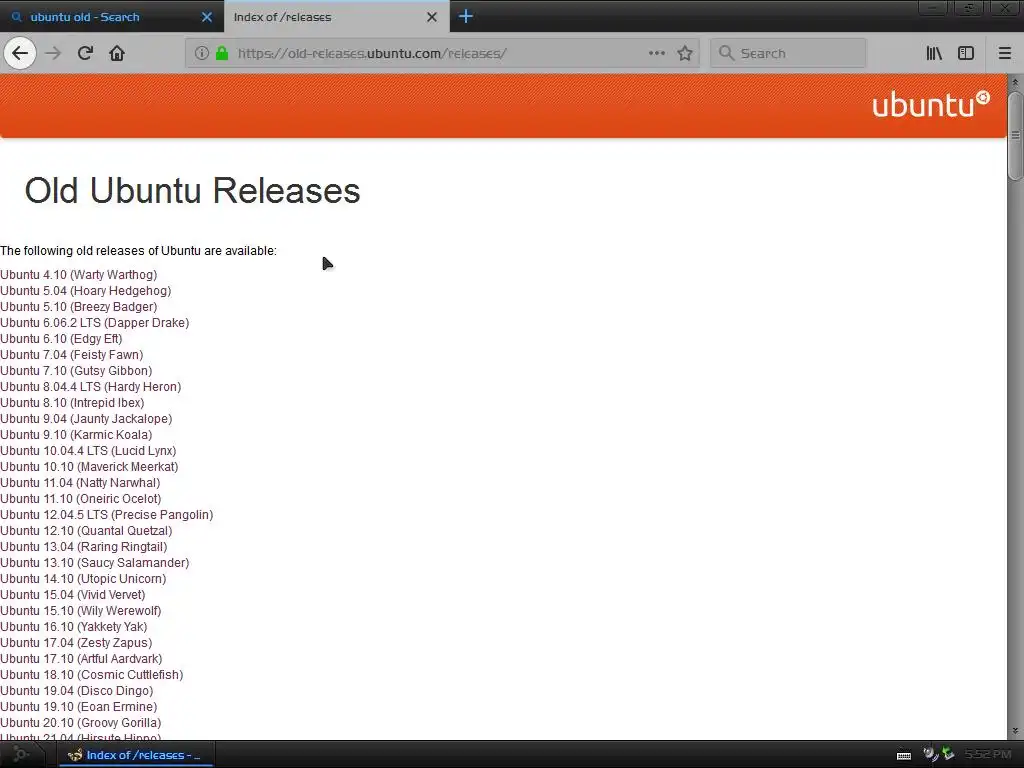1024x768 pixels.
Task: Select Ubuntu 9.04 (Jaunty Jackalope)
Action: [x=86, y=419]
